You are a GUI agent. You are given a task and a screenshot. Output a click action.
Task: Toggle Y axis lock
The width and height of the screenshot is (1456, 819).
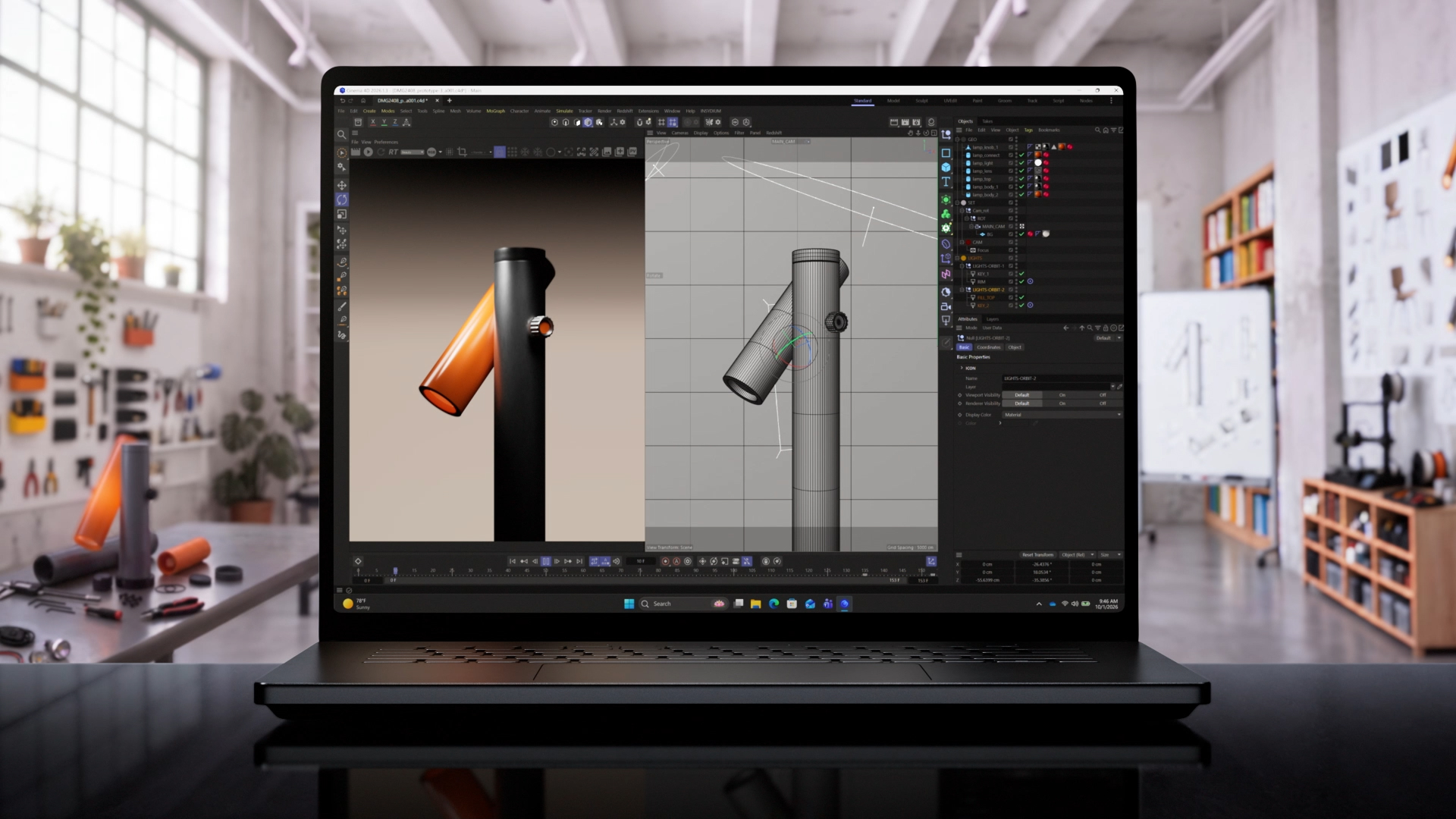[x=384, y=122]
